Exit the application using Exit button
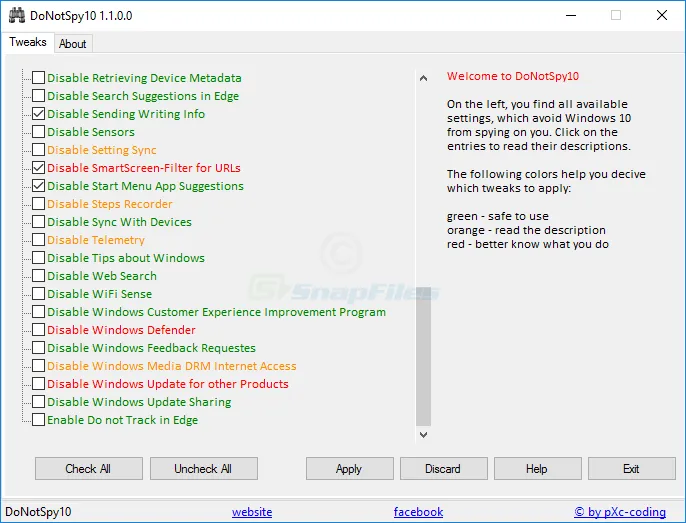This screenshot has width=686, height=523. click(x=632, y=469)
